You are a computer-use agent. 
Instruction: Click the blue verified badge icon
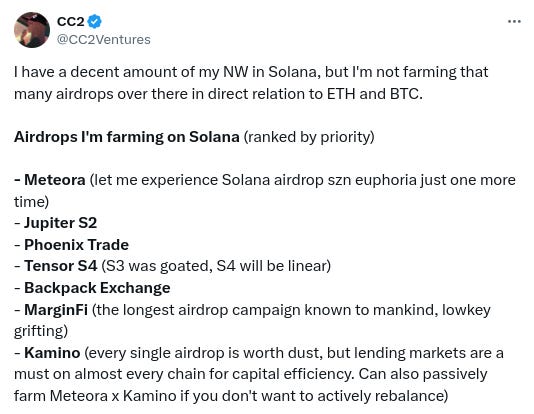pyautogui.click(x=94, y=21)
